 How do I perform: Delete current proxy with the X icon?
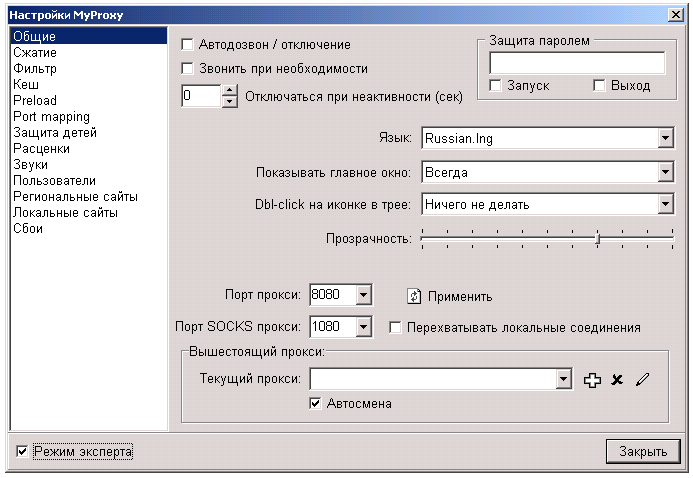[x=617, y=379]
